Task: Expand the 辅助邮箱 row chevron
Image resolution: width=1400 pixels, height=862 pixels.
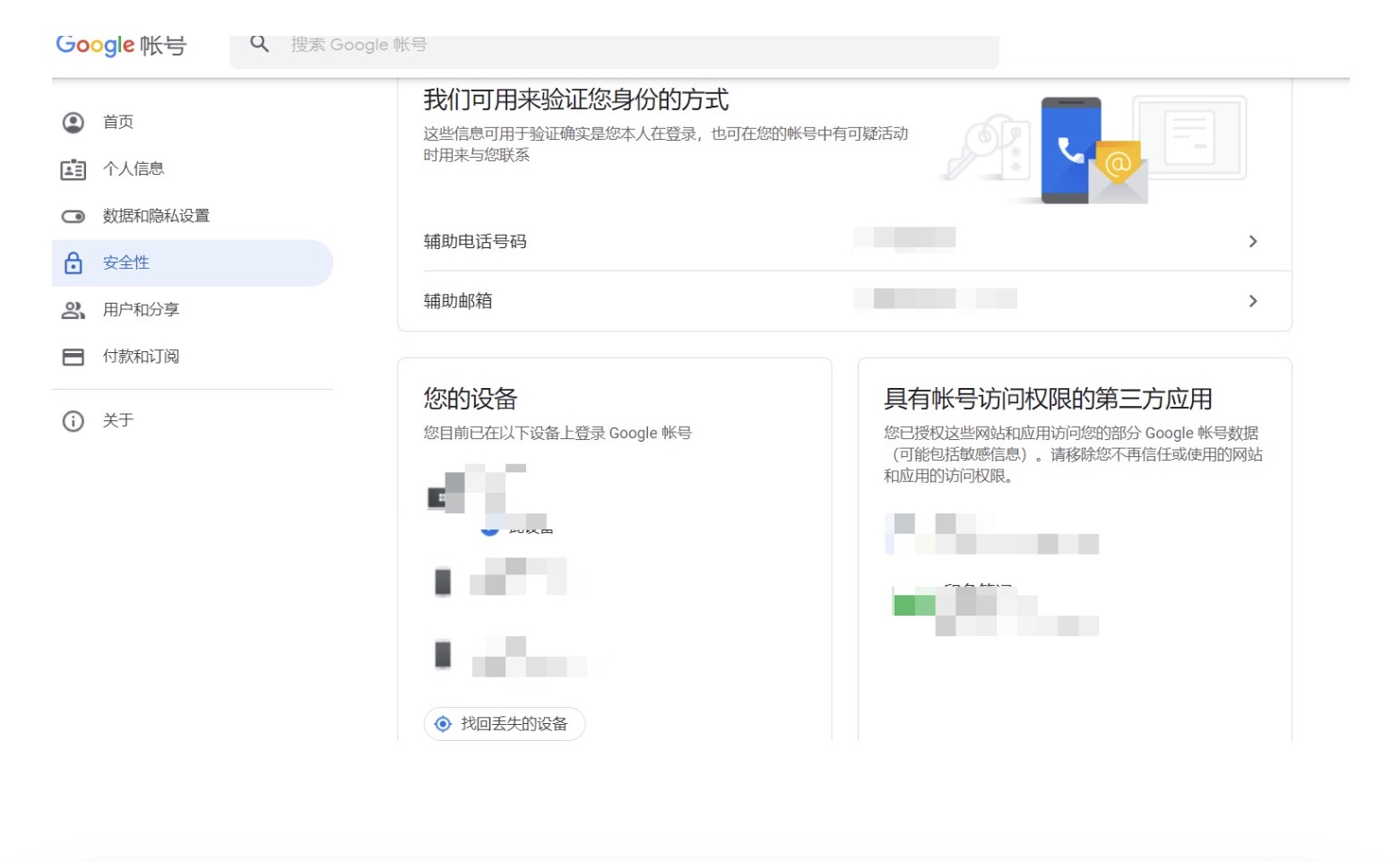Action: click(x=1253, y=301)
